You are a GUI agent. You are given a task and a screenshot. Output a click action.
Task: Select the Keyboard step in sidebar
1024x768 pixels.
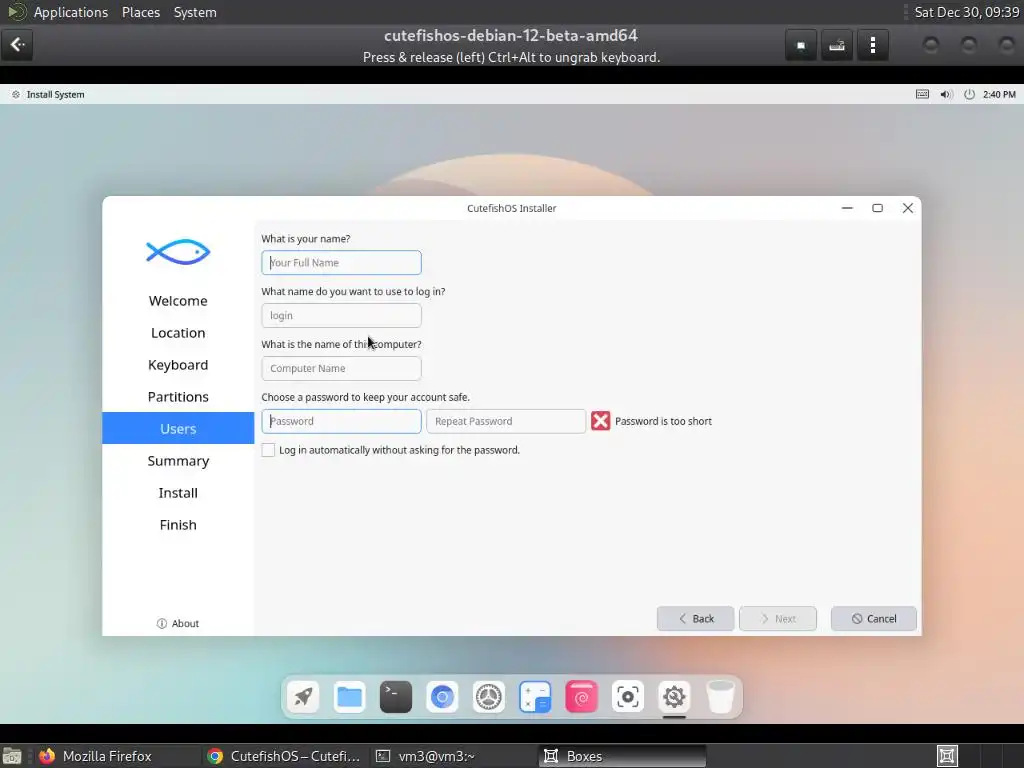pos(178,365)
